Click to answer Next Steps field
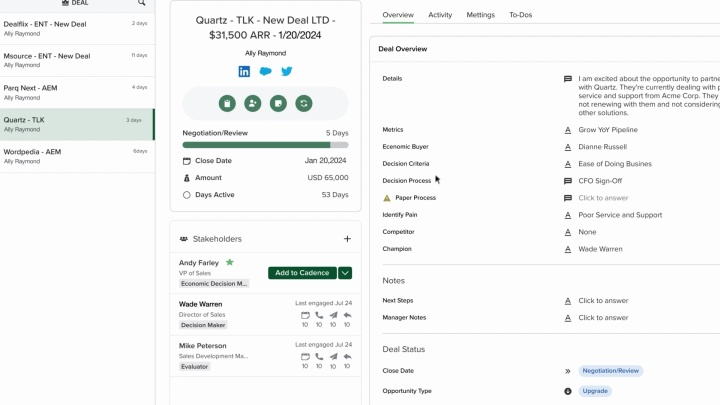Viewport: 720px width, 405px height. [x=603, y=301]
